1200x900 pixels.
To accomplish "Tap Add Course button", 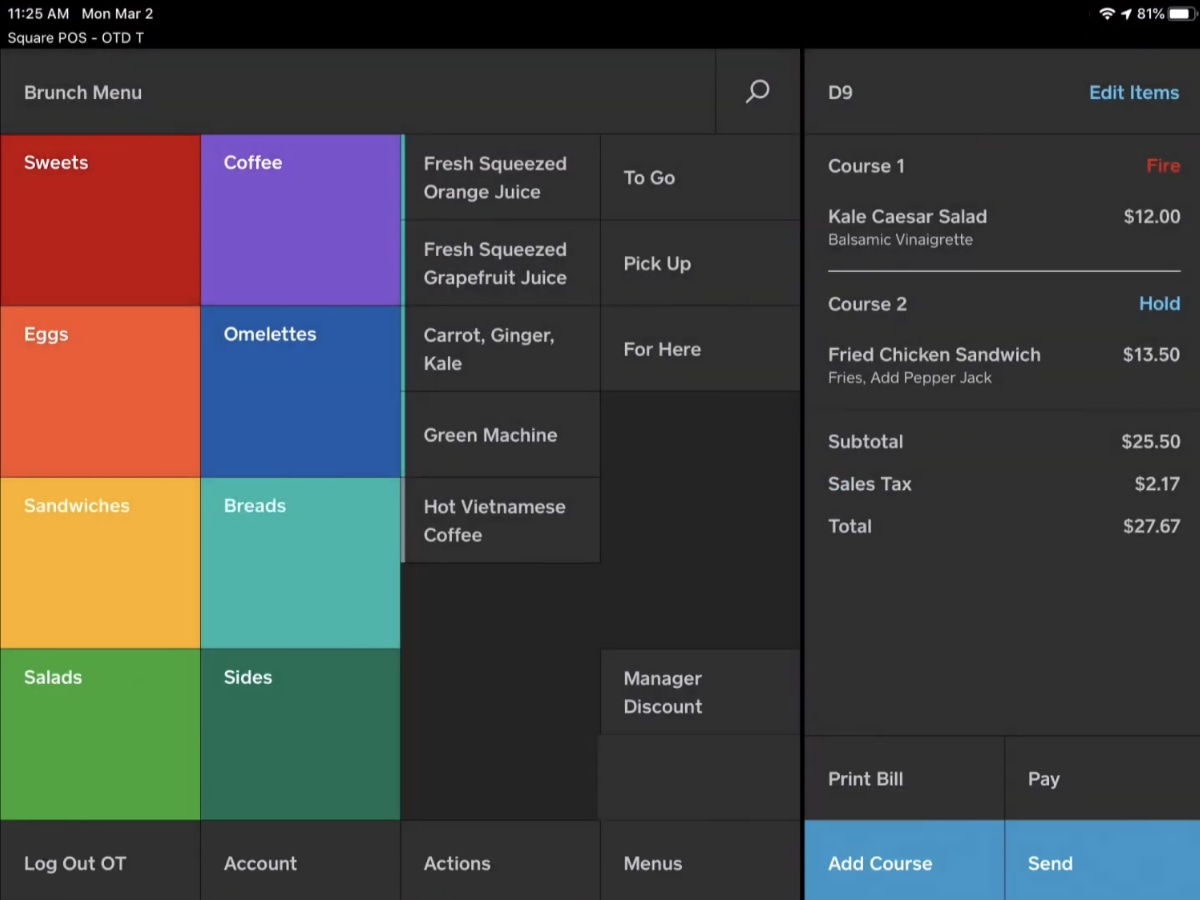I will pyautogui.click(x=904, y=861).
